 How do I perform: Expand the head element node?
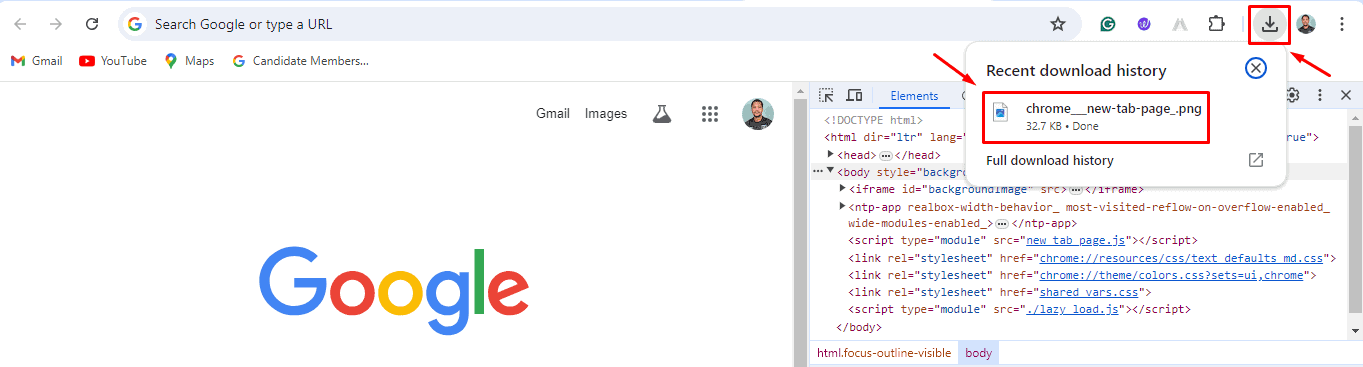(831, 155)
